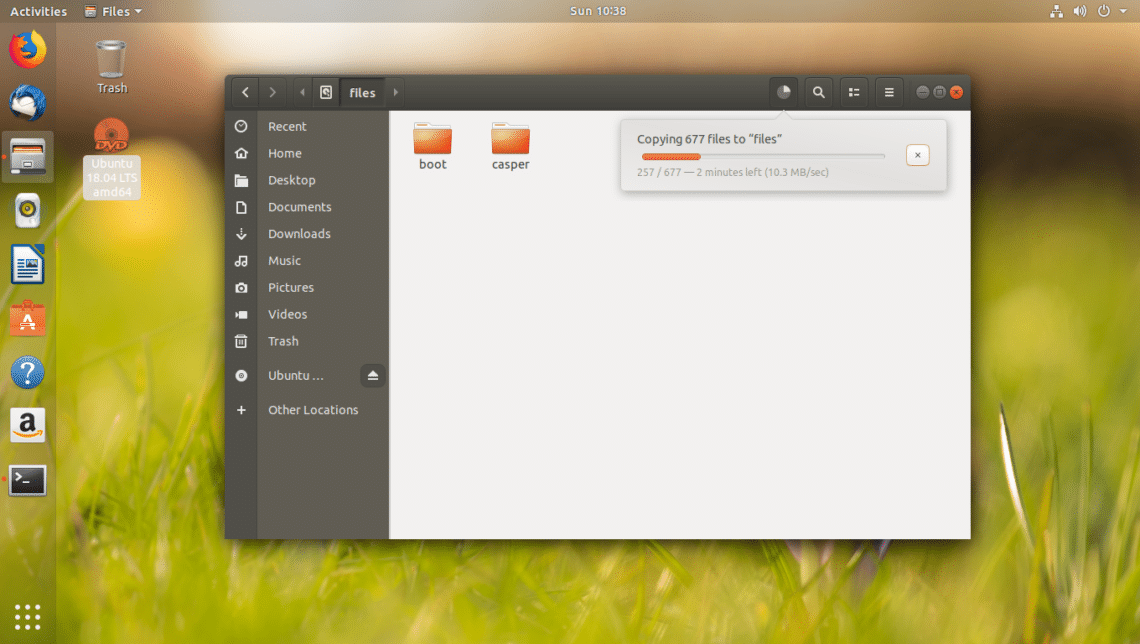The width and height of the screenshot is (1140, 644).
Task: Click Activities in the top bar
Action: 38,11
